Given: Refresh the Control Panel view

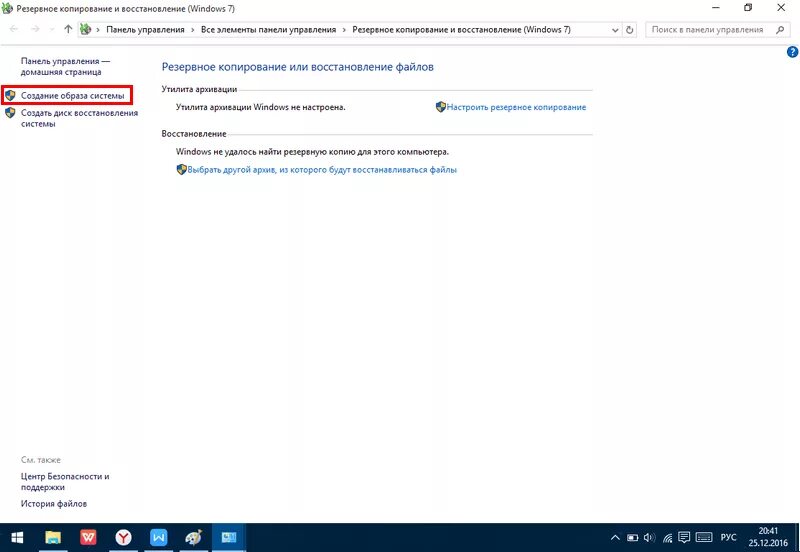Looking at the screenshot, I should pos(630,30).
